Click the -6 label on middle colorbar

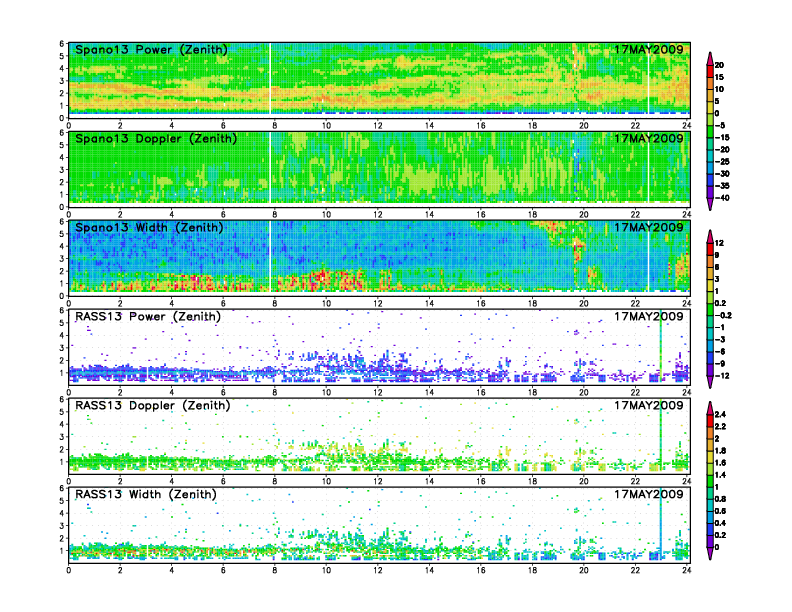pos(720,351)
